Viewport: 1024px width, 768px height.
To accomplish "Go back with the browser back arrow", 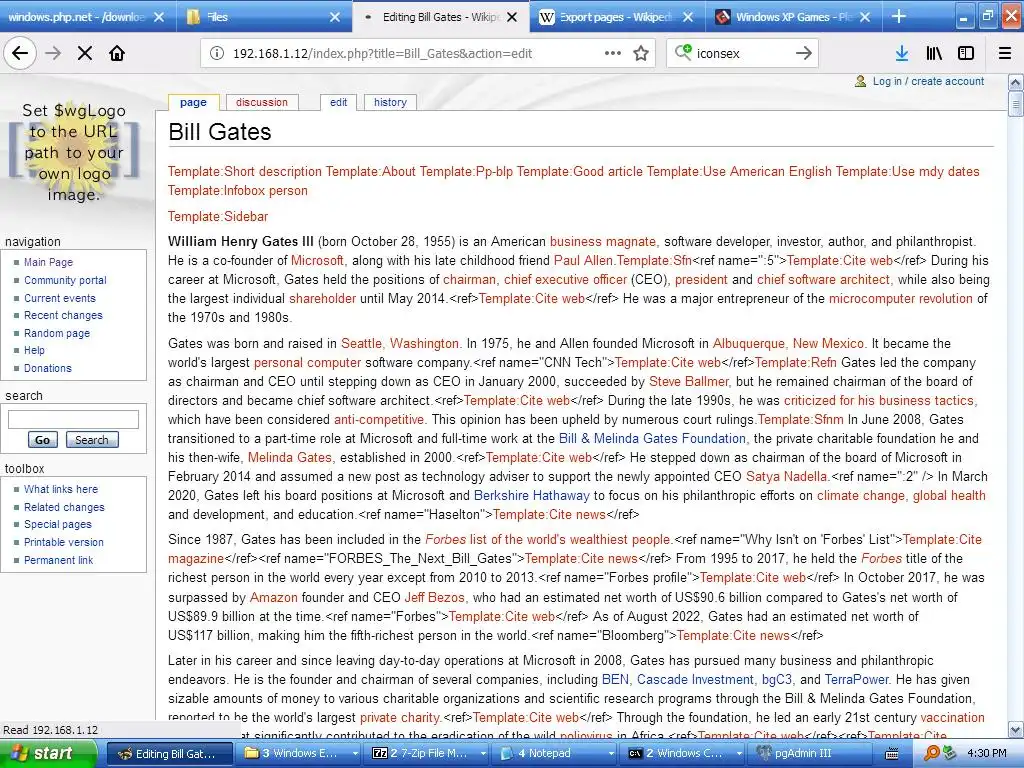I will pyautogui.click(x=20, y=54).
